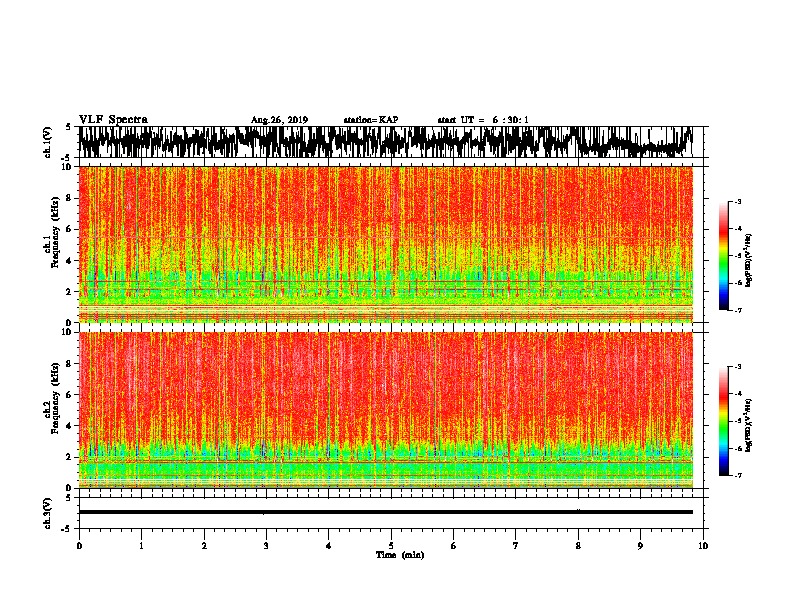
Task: Click the "start UT = 6:30:1" label
Action: [483, 120]
